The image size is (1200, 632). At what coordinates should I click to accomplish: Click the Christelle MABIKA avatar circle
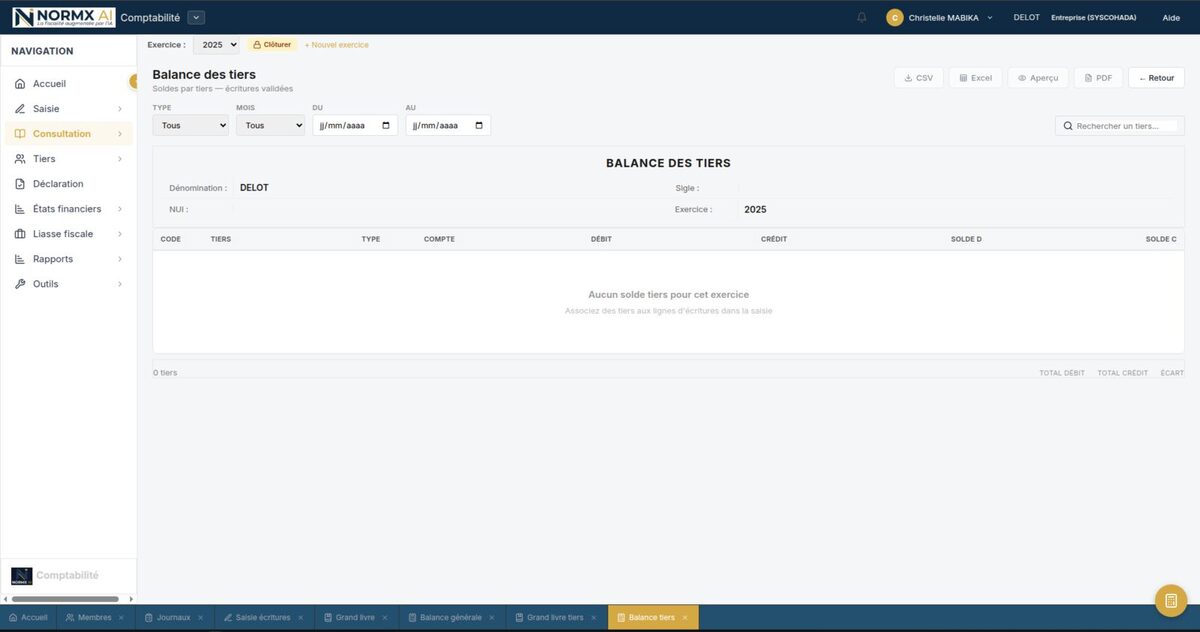[894, 17]
